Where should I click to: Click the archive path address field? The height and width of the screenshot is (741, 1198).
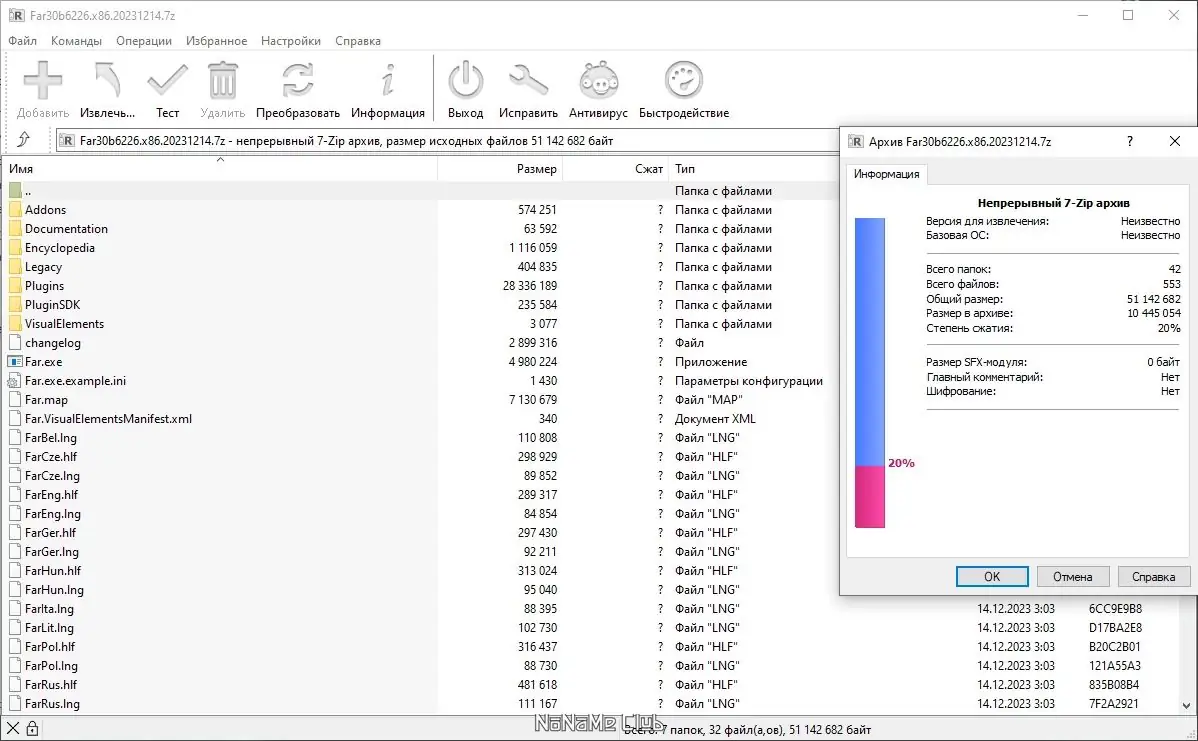[447, 141]
